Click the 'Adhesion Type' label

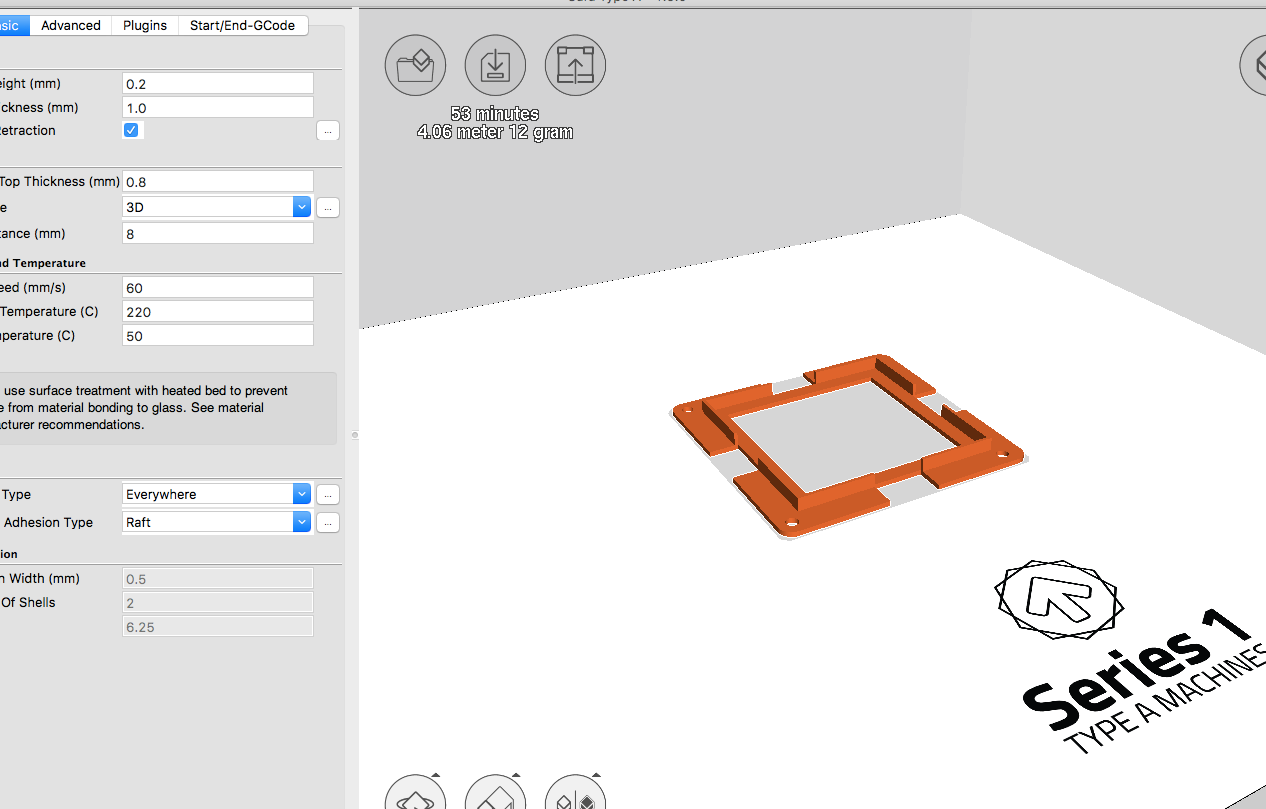click(x=48, y=522)
